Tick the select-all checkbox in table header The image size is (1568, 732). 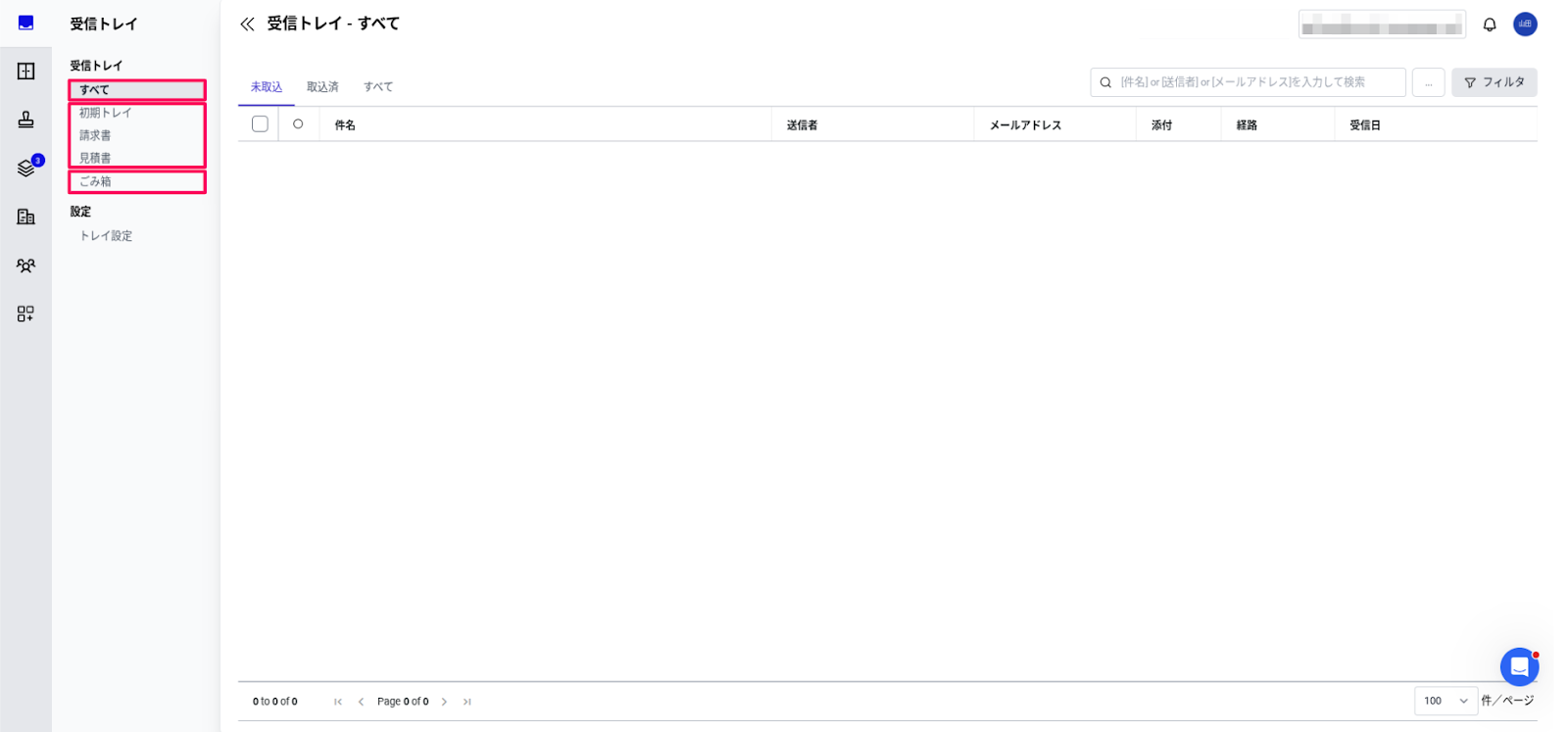[260, 124]
